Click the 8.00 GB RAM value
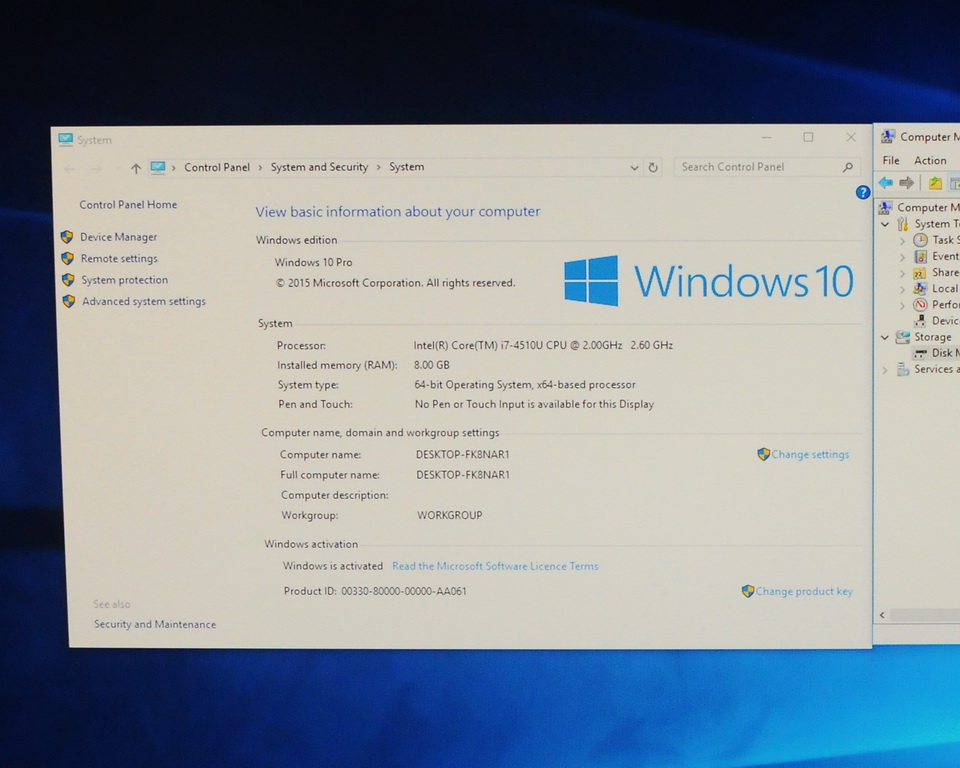 432,365
